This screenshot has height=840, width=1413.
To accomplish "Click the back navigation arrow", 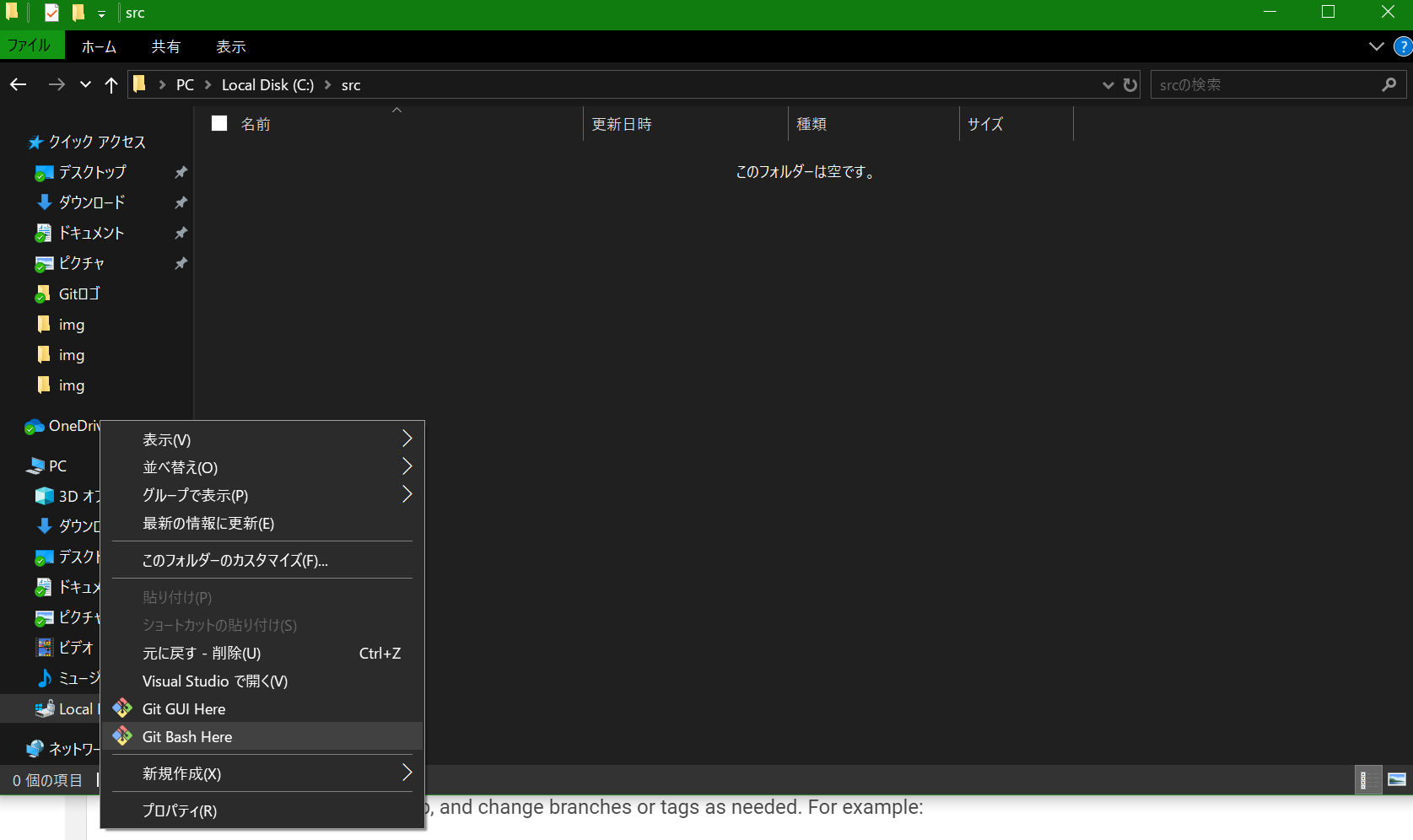I will click(18, 84).
